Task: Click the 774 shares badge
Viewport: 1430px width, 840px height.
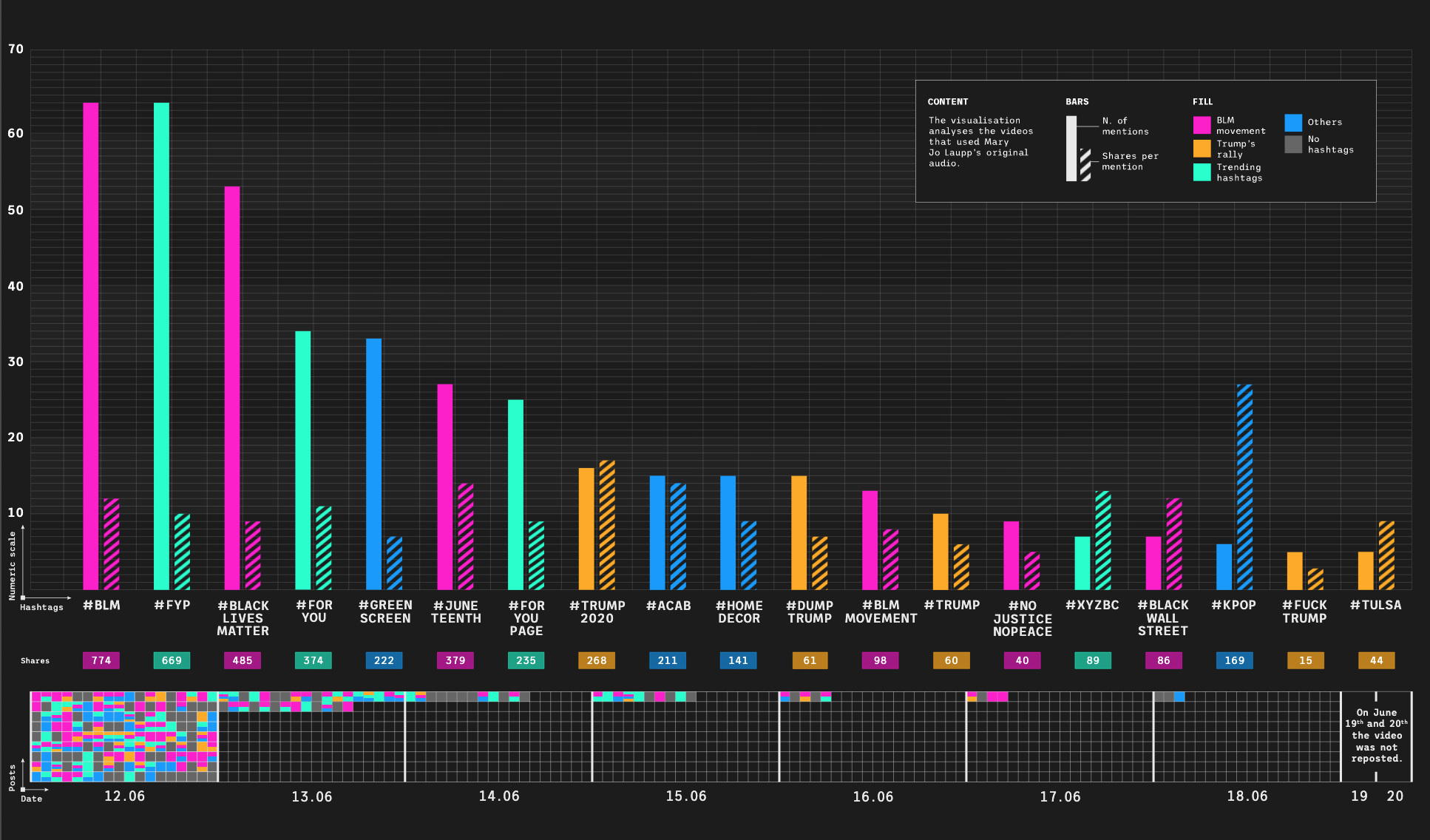Action: pos(101,660)
